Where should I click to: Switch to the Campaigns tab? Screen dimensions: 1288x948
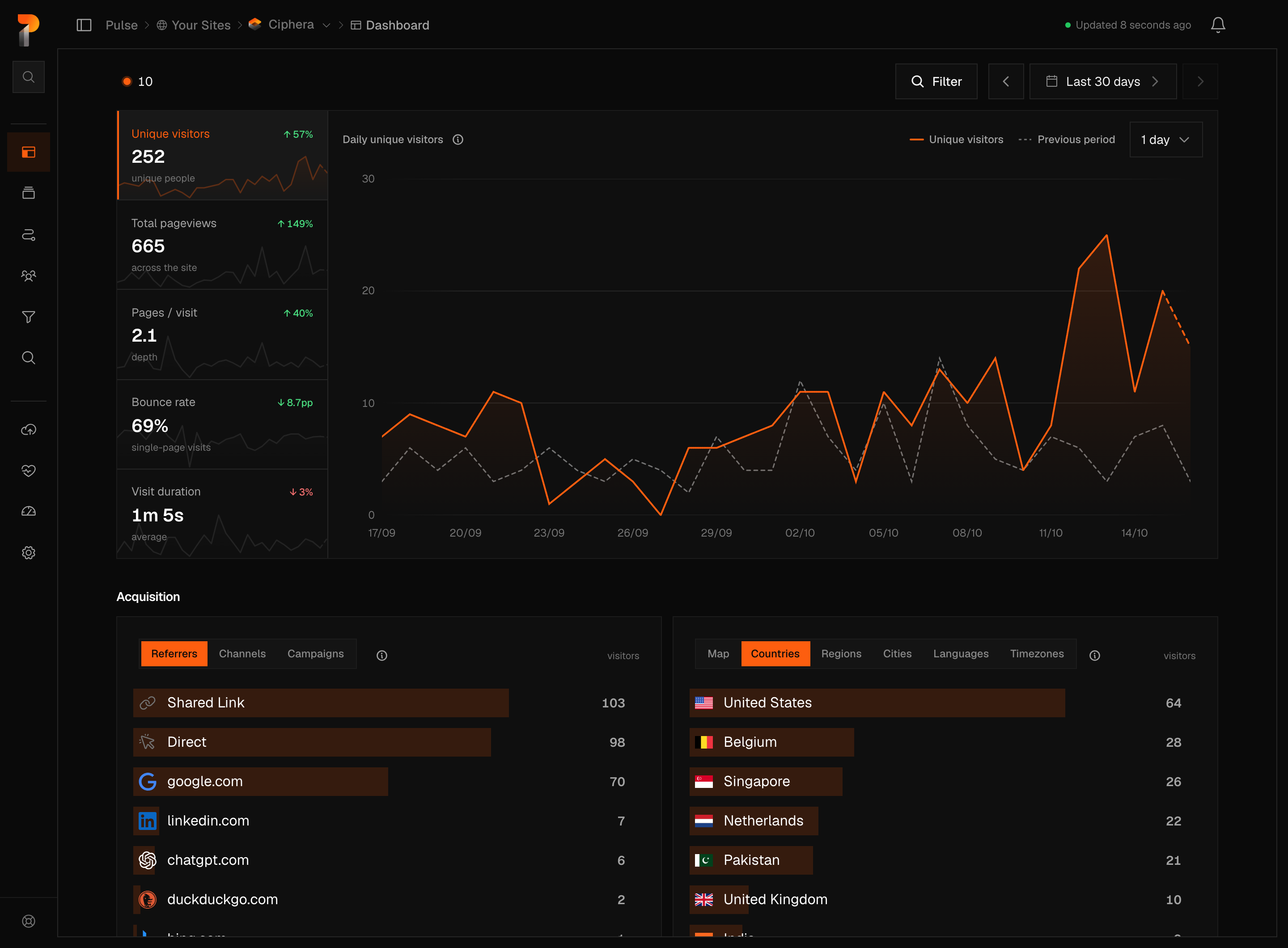(x=316, y=654)
